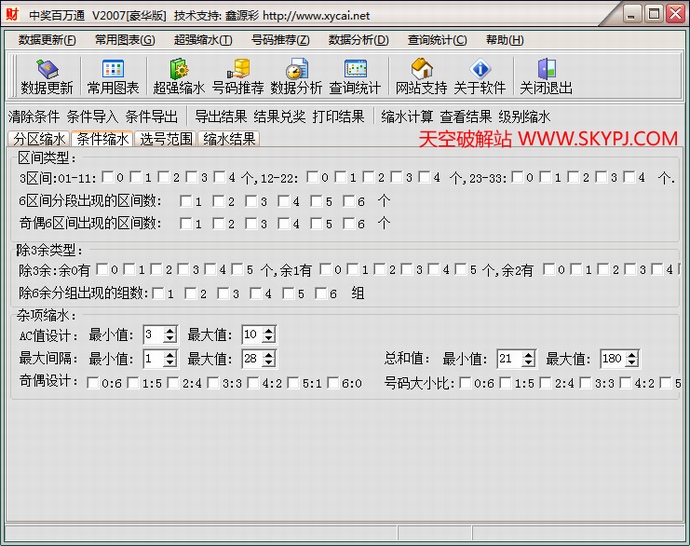Tick checkbox 1 in 6区间分段出现的区间数
The width and height of the screenshot is (690, 546).
tap(186, 202)
